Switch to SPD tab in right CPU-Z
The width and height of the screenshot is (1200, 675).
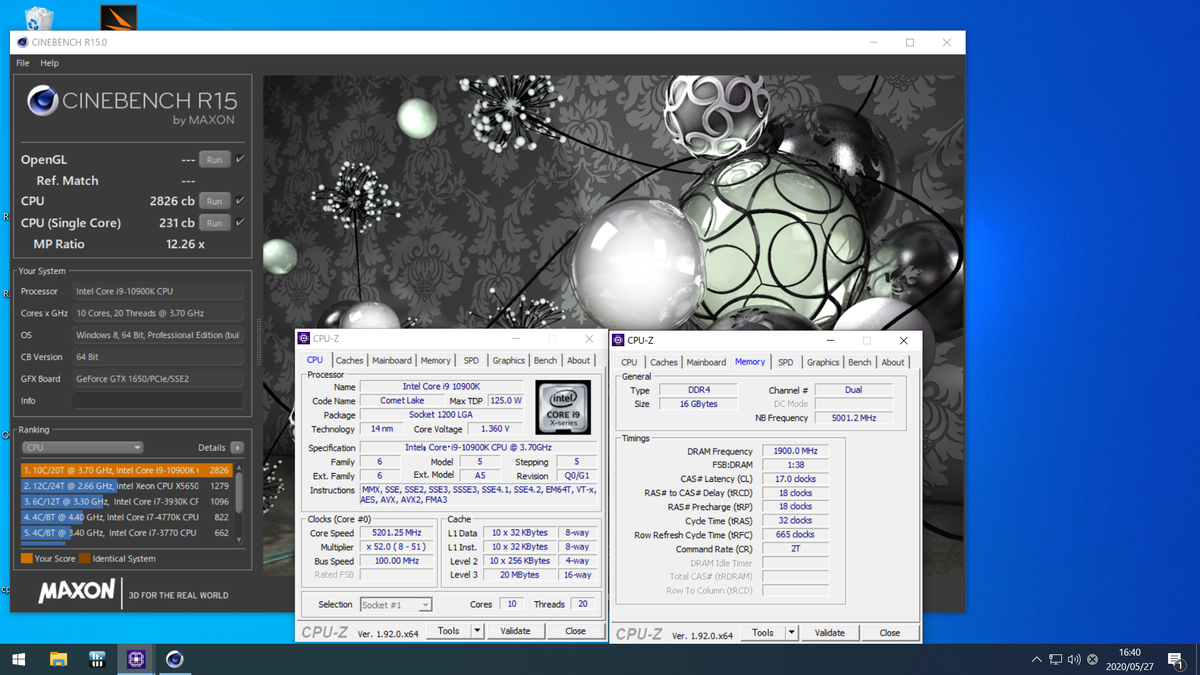786,362
